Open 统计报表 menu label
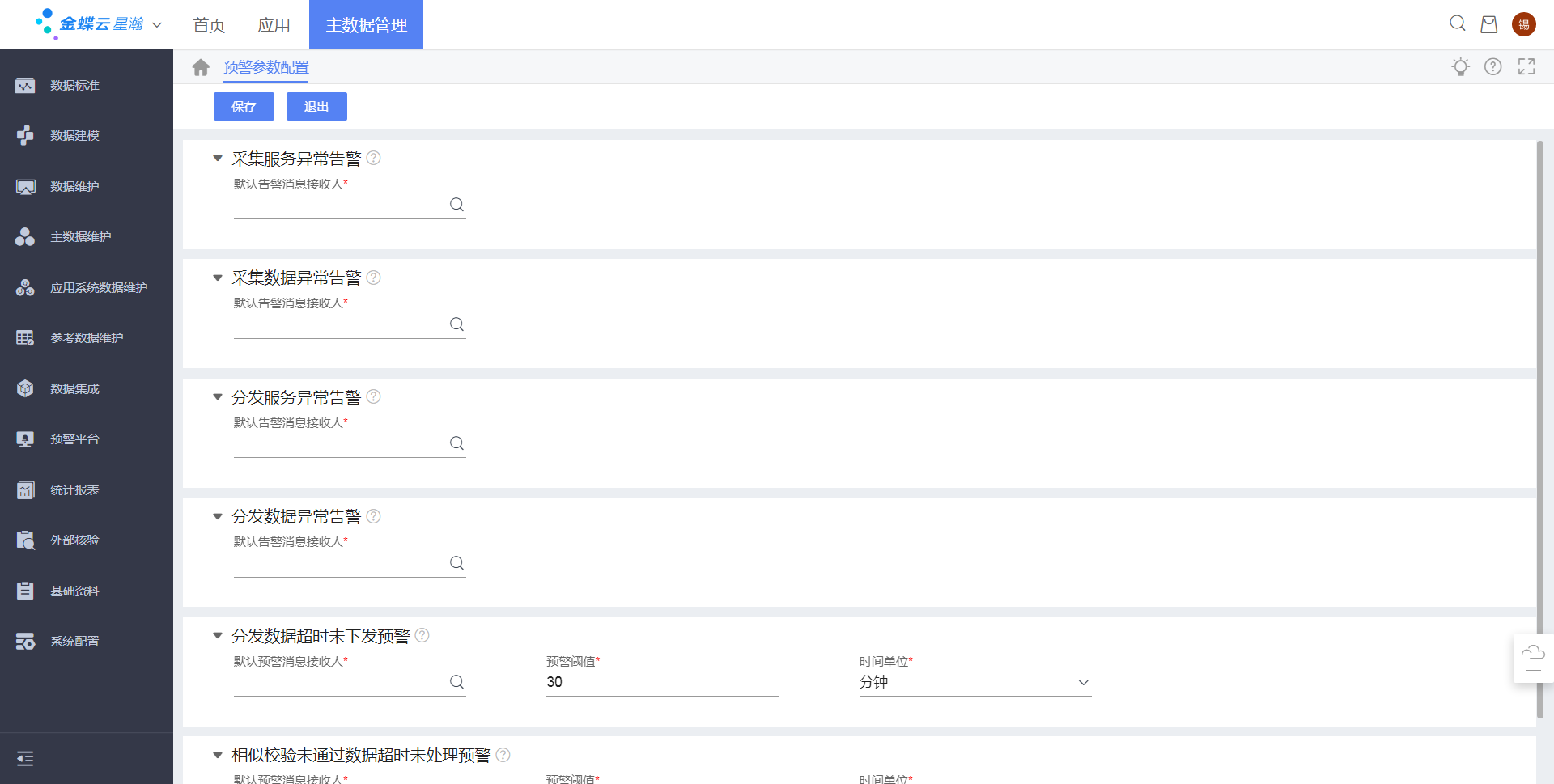 (74, 490)
